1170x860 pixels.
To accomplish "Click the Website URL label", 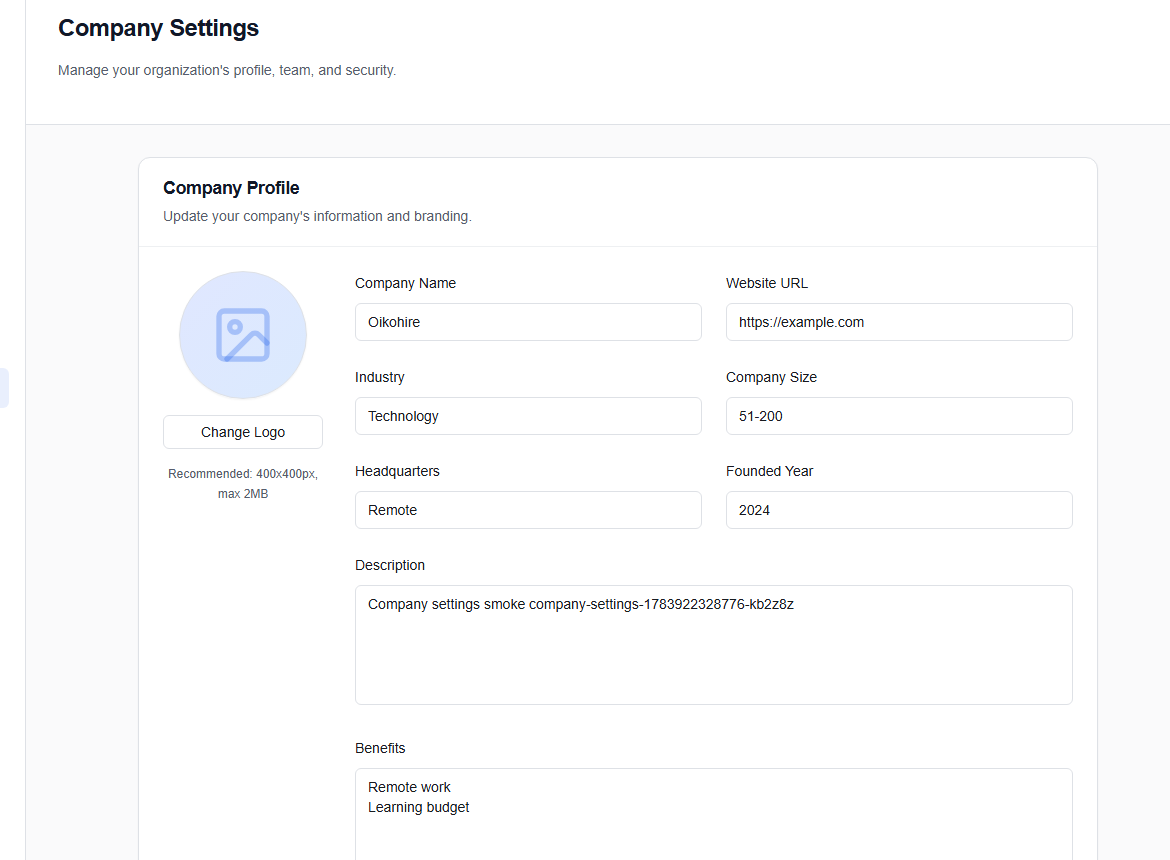I will pos(766,283).
